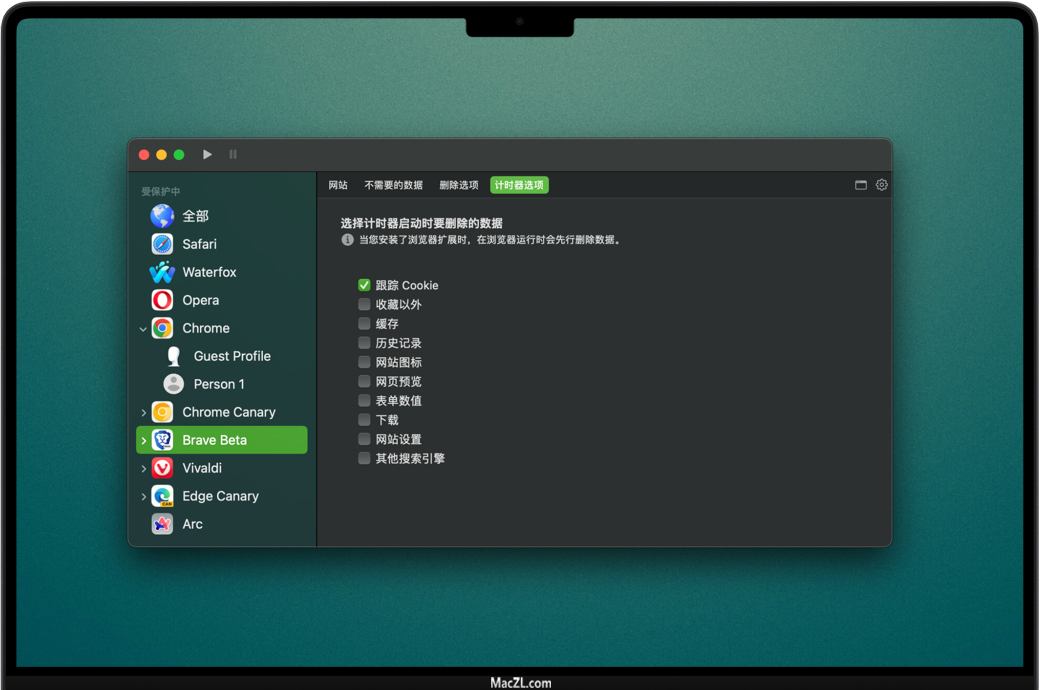Open the settings gear icon
Screen dimensions: 1040x690
[x=881, y=185]
